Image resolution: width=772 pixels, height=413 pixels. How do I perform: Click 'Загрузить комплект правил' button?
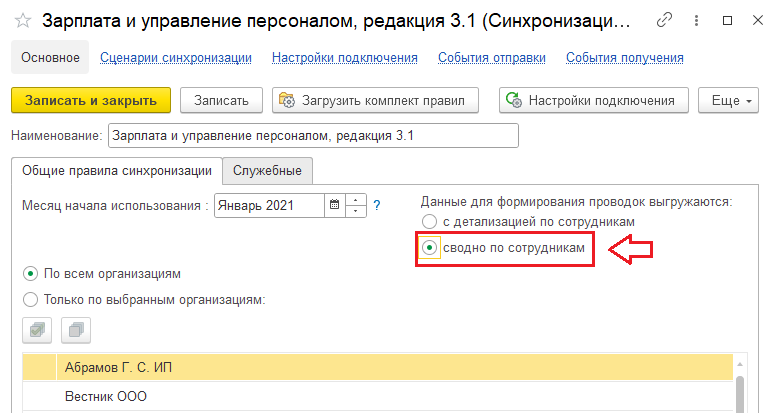[375, 100]
